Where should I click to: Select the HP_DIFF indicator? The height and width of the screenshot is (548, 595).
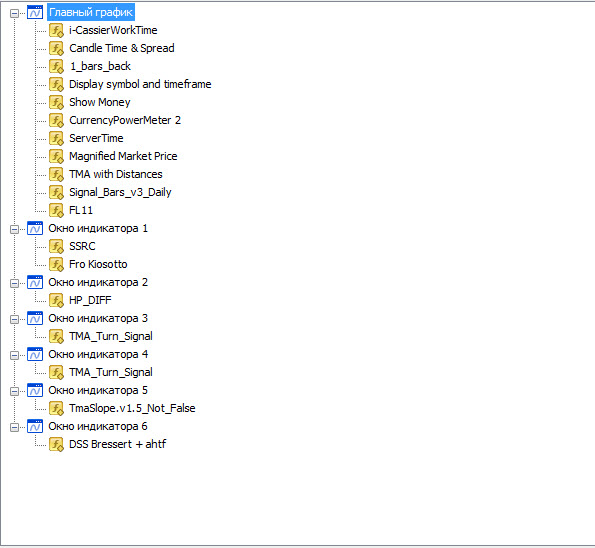tap(90, 300)
